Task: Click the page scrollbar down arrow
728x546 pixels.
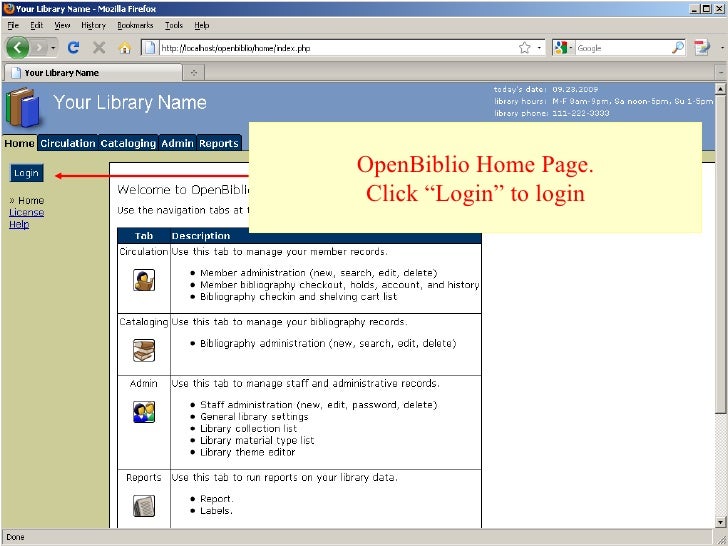Action: pos(721,522)
